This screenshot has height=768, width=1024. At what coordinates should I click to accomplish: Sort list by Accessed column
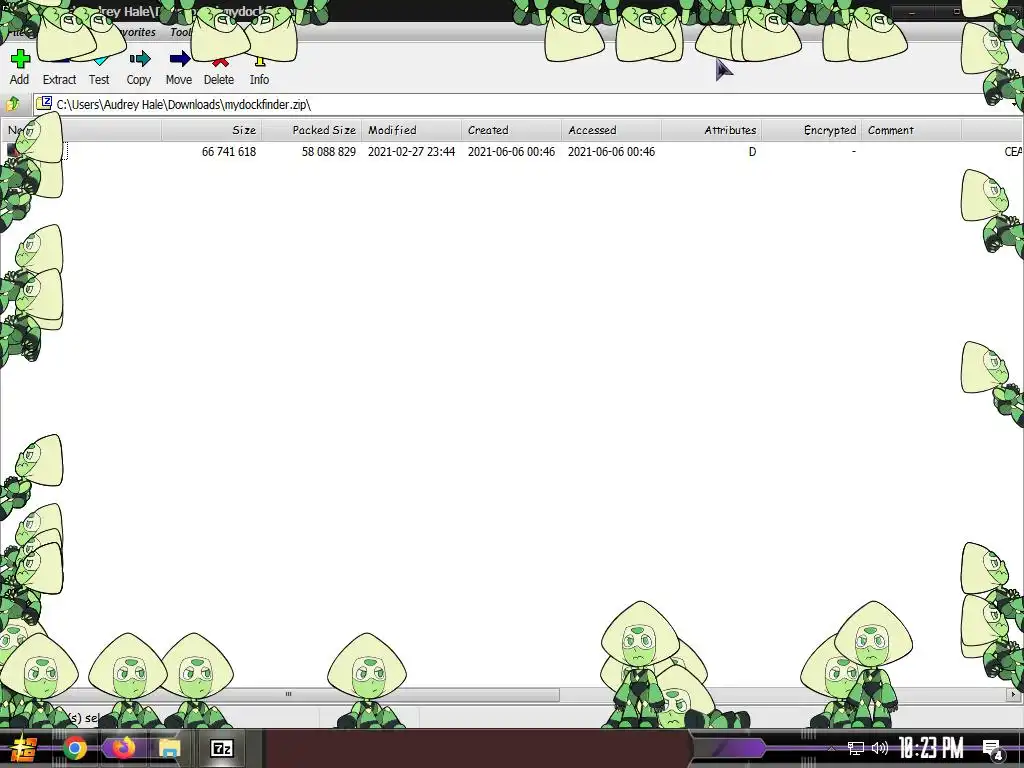(x=611, y=130)
